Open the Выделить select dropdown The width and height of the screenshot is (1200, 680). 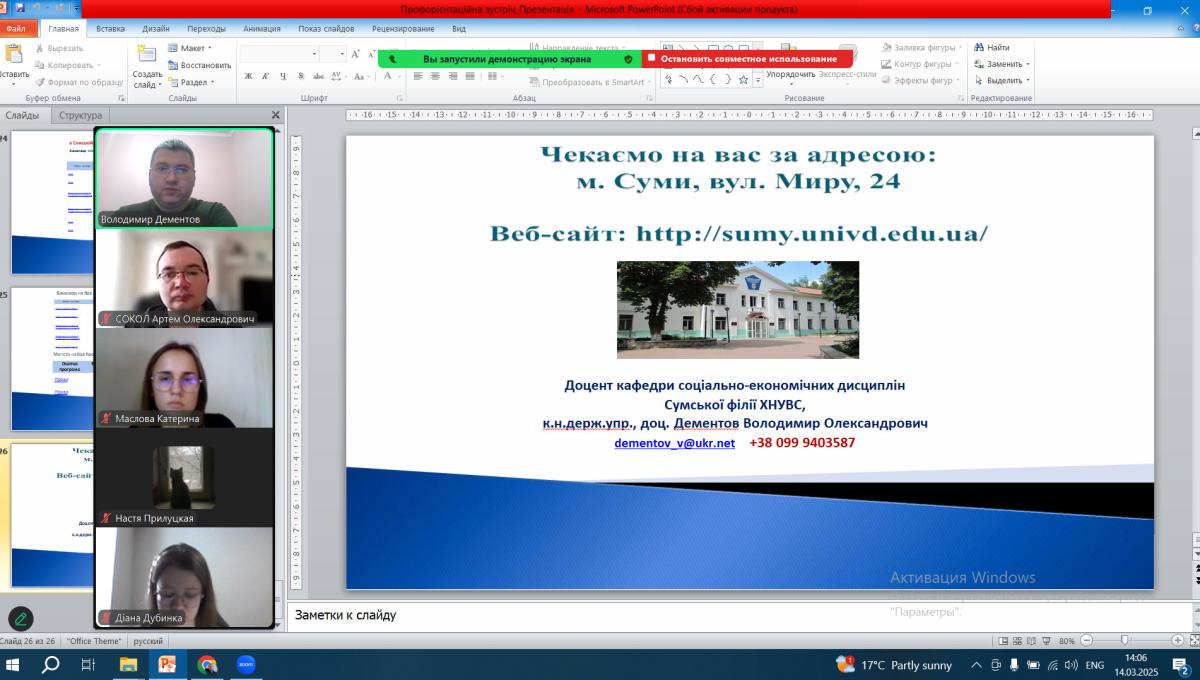(1003, 80)
